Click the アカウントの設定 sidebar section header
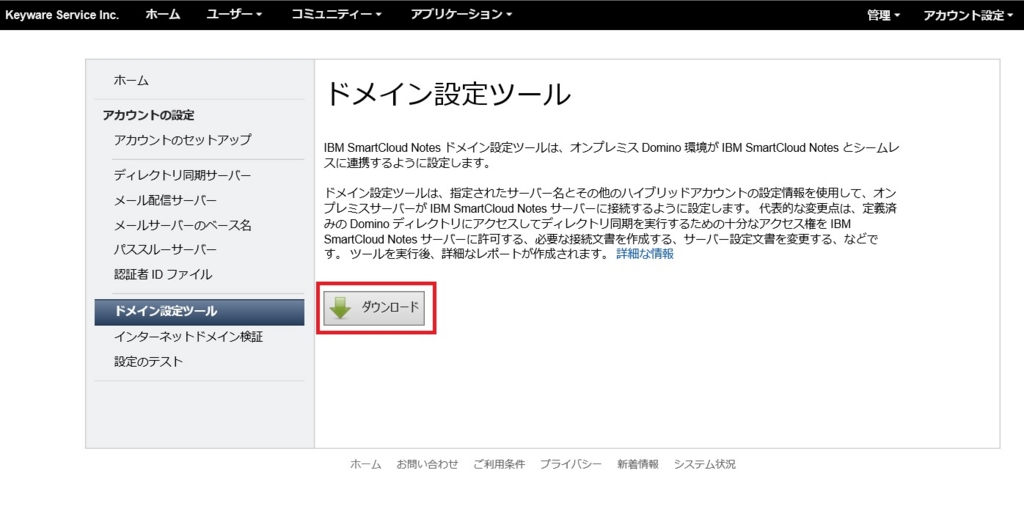 point(149,116)
